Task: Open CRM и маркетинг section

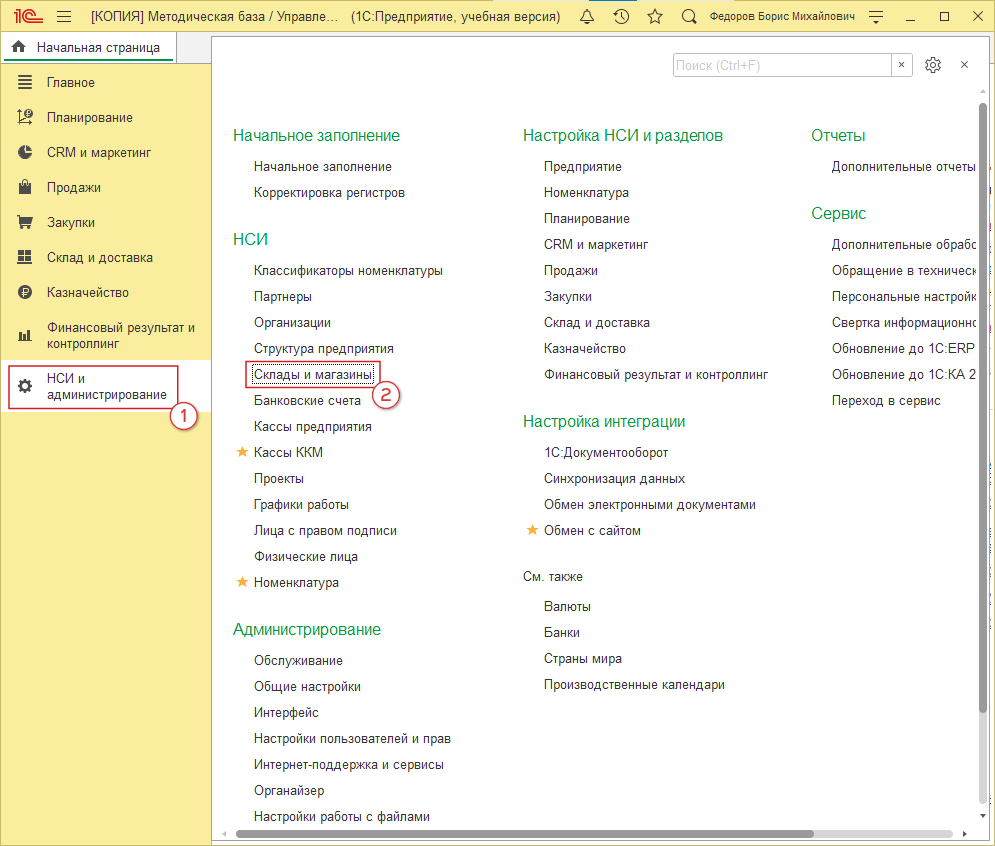Action: [x=98, y=152]
